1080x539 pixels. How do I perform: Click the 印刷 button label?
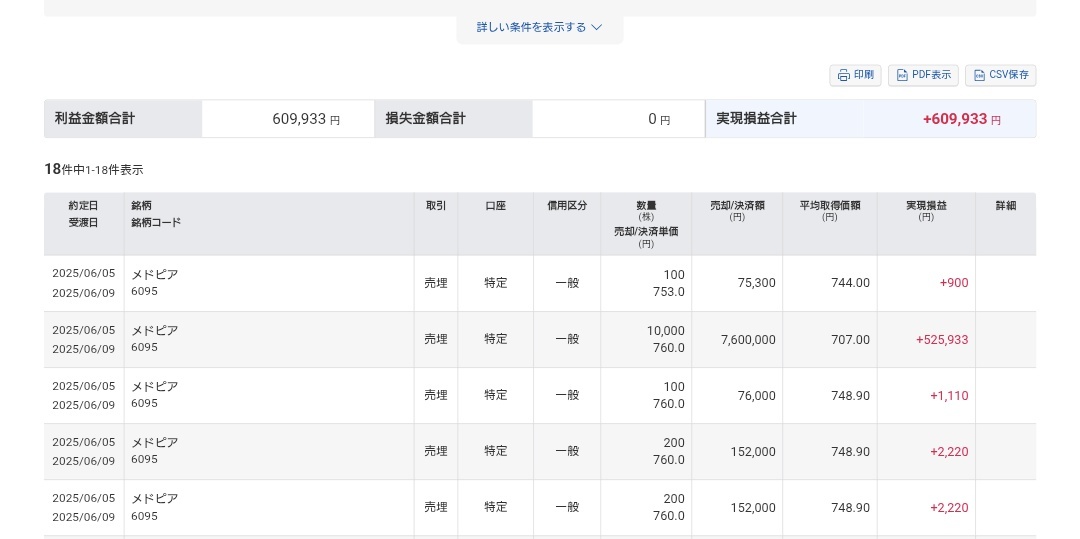864,75
